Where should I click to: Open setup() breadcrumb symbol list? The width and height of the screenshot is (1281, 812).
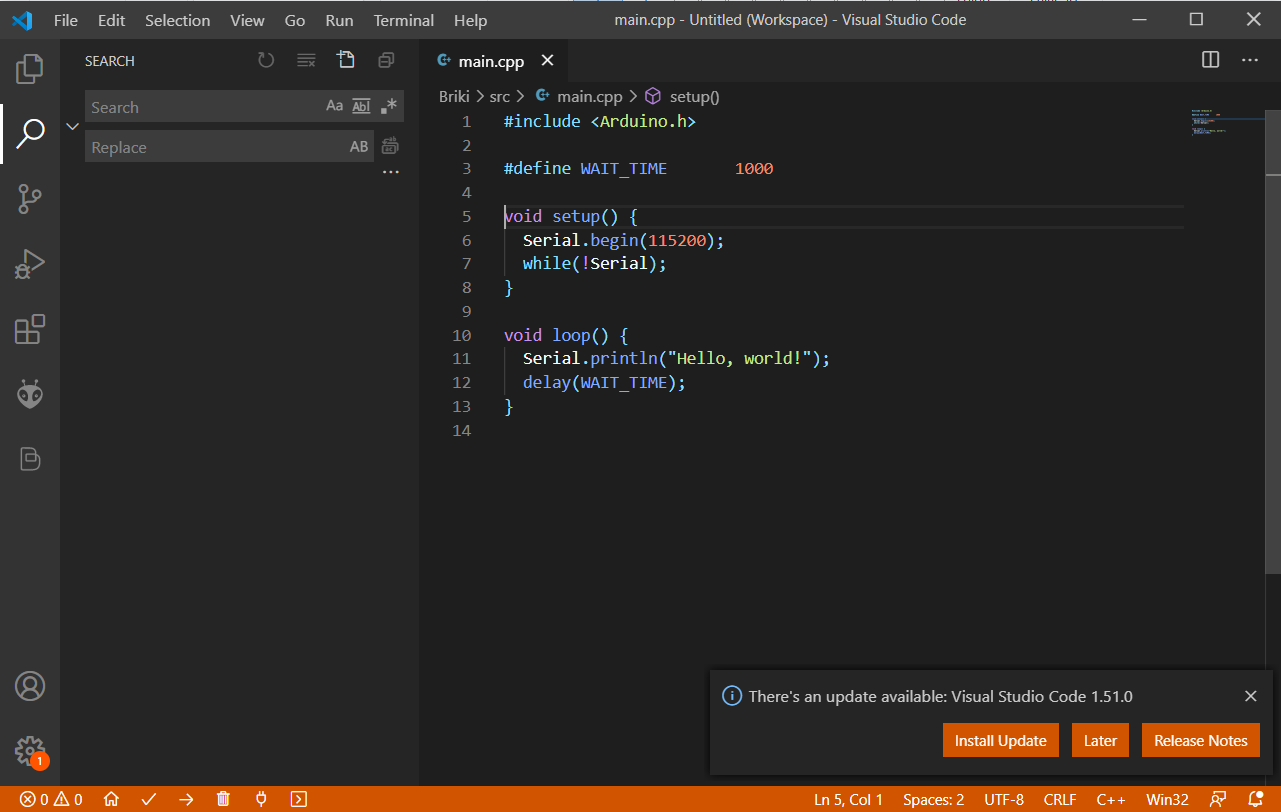pyautogui.click(x=682, y=96)
